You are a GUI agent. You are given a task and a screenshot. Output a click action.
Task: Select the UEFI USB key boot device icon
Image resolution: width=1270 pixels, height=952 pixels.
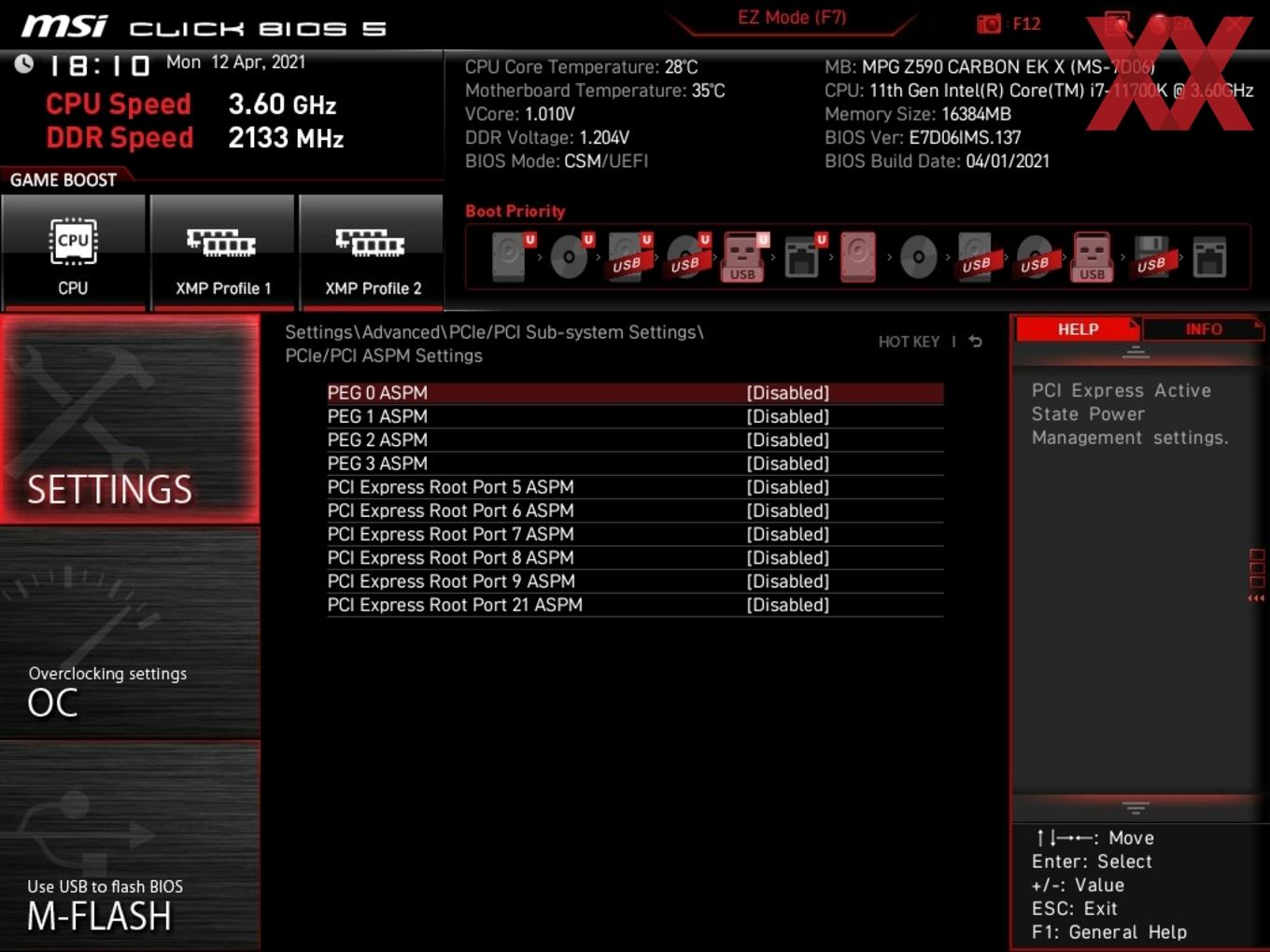(x=744, y=257)
